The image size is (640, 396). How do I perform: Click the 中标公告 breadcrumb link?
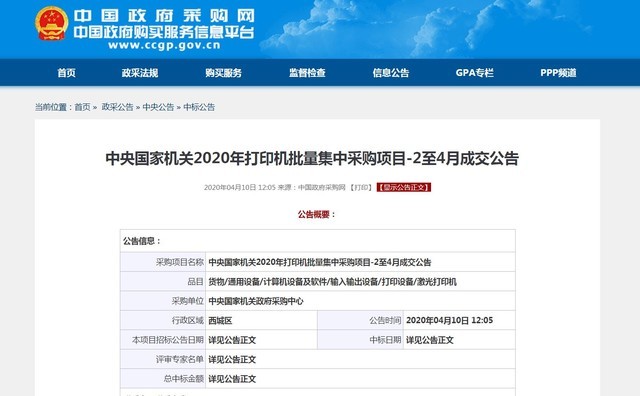point(199,107)
